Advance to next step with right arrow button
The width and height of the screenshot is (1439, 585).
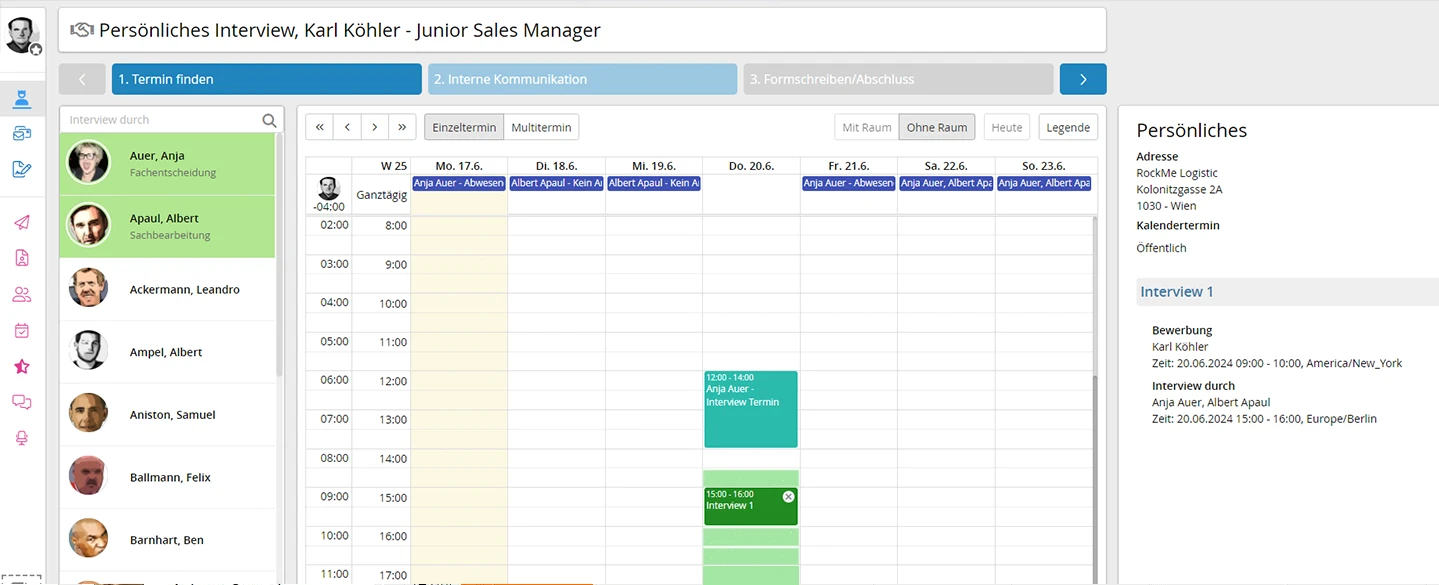point(1083,79)
